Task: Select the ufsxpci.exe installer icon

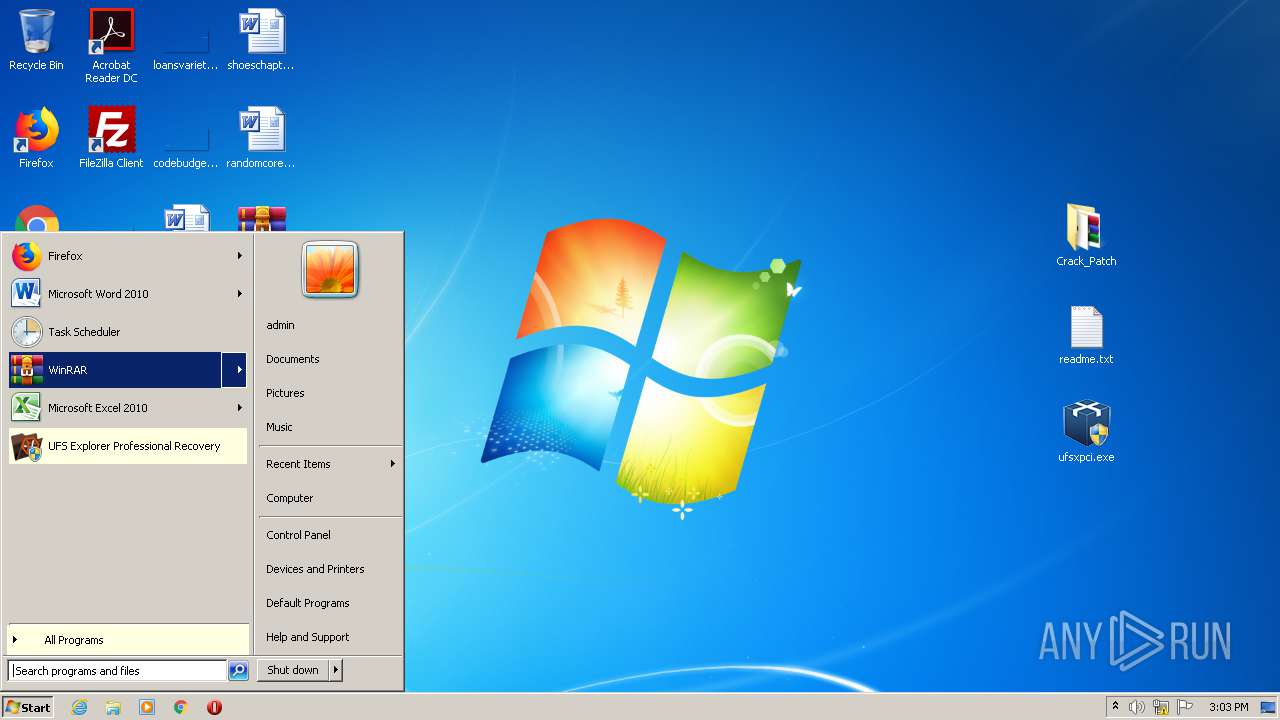Action: pos(1086,431)
